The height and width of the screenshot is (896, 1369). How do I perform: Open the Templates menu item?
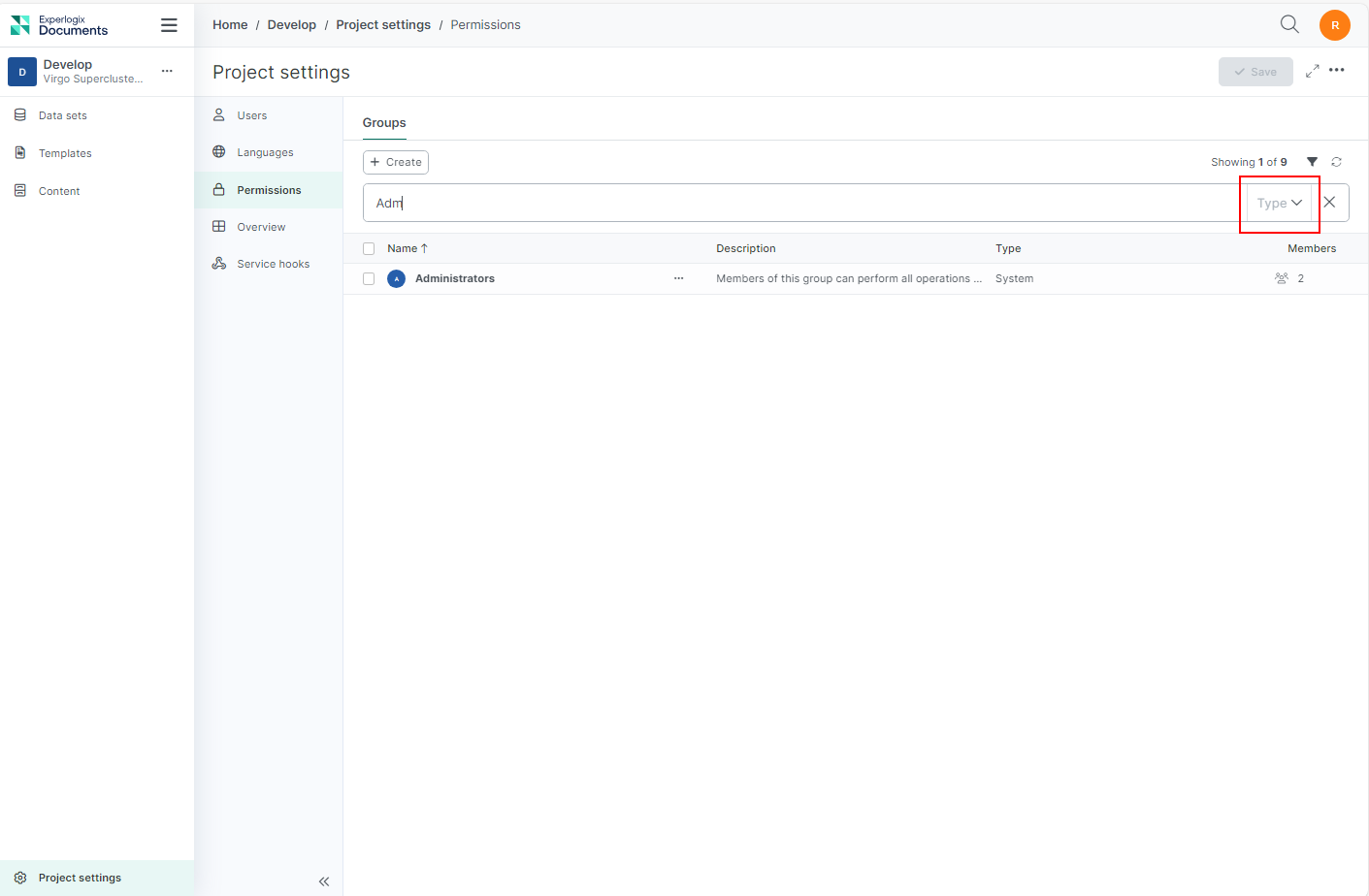click(x=97, y=153)
